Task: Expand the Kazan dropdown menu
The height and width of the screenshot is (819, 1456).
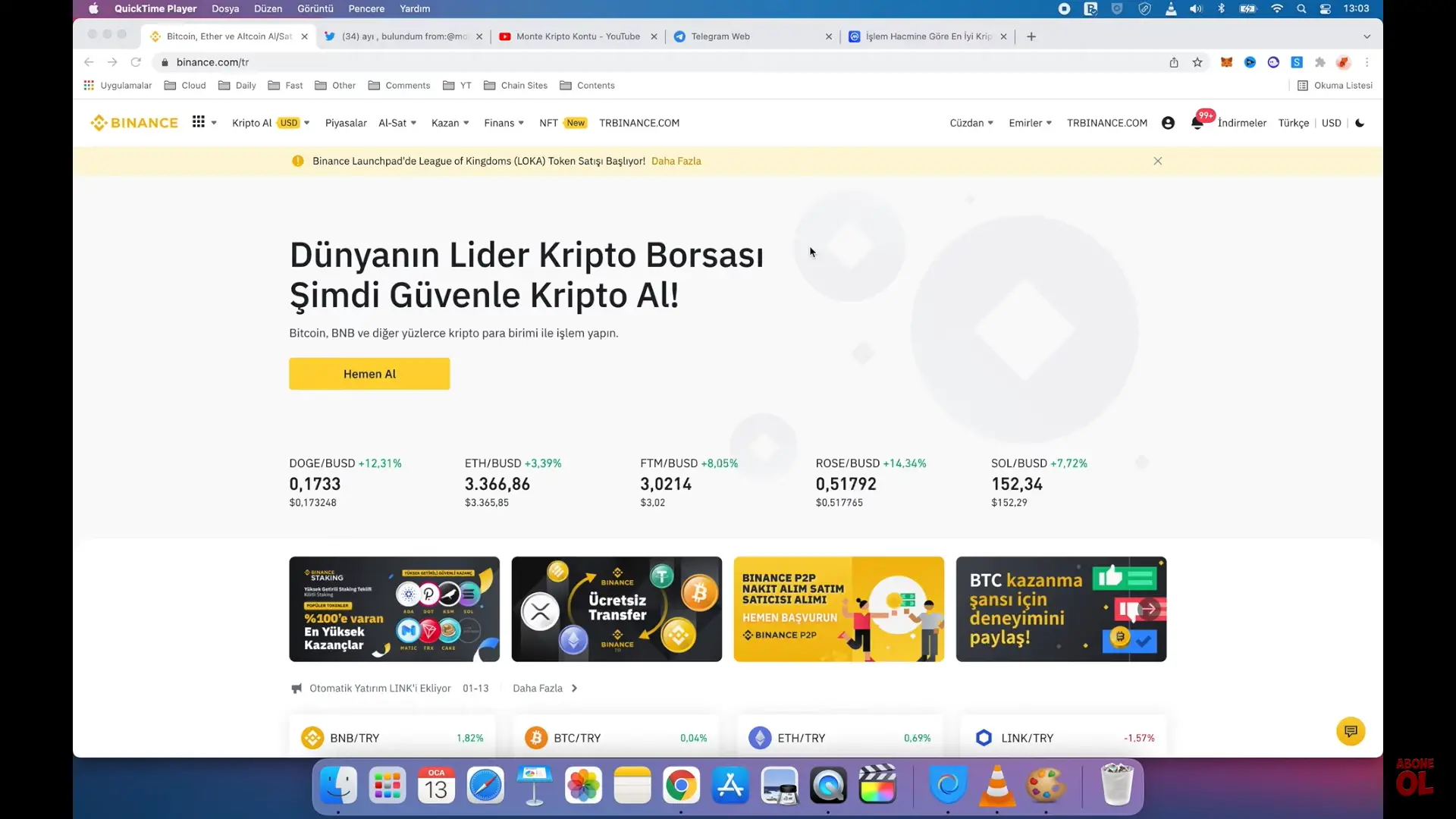Action: pyautogui.click(x=450, y=123)
